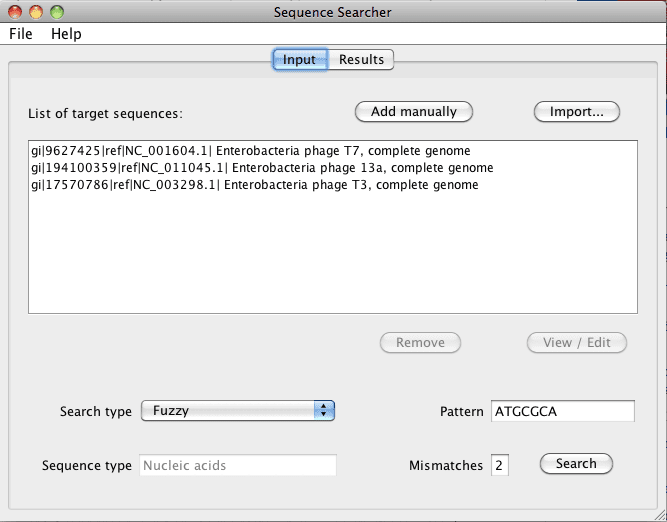
Task: Click the Mismatches number field
Action: pyautogui.click(x=499, y=466)
